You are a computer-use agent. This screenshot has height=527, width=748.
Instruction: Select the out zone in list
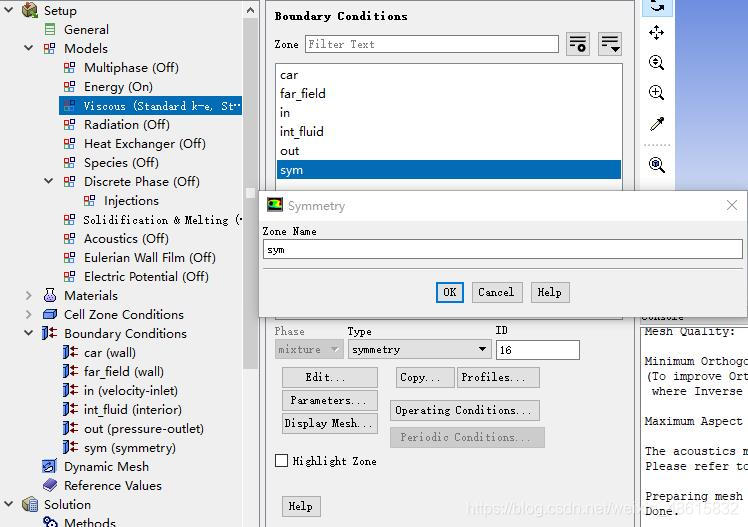click(448, 151)
